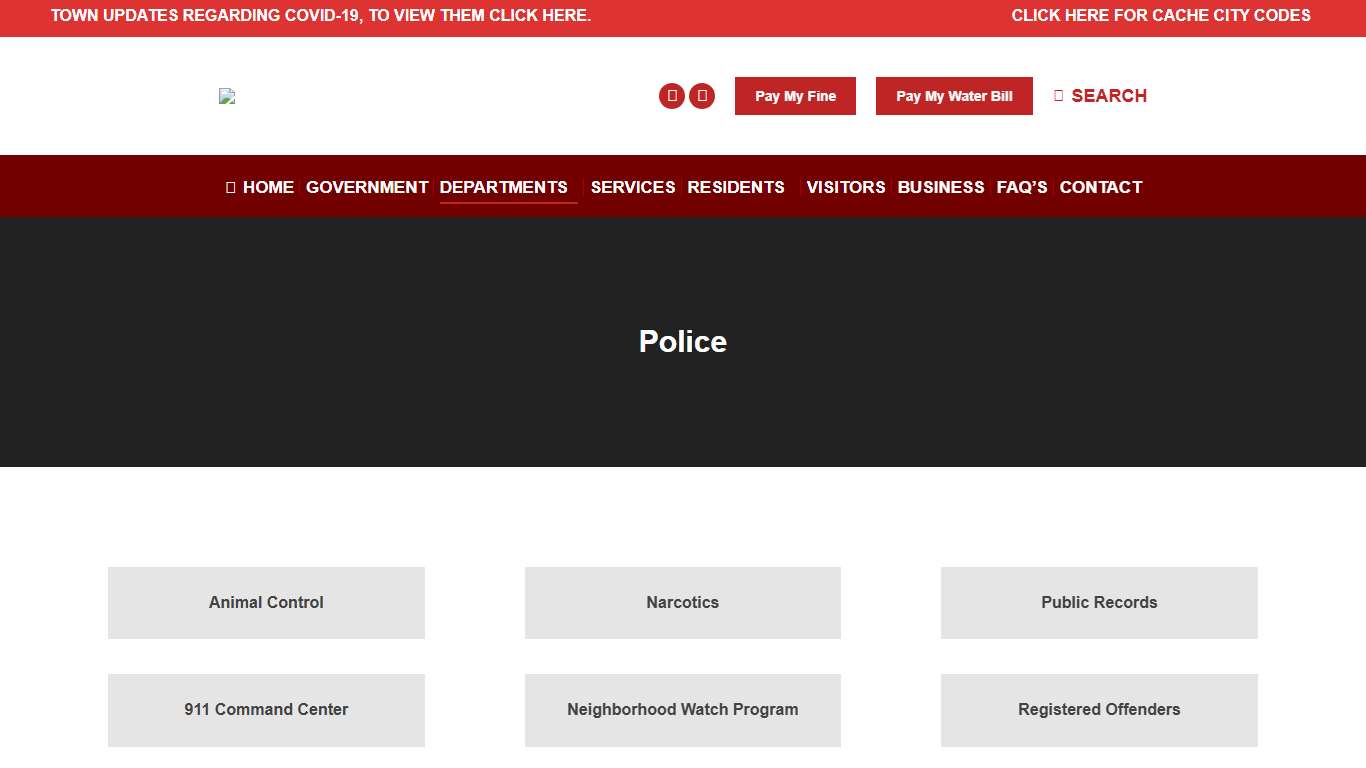
Task: Open the Neighborhood Watch Program page
Action: [683, 709]
